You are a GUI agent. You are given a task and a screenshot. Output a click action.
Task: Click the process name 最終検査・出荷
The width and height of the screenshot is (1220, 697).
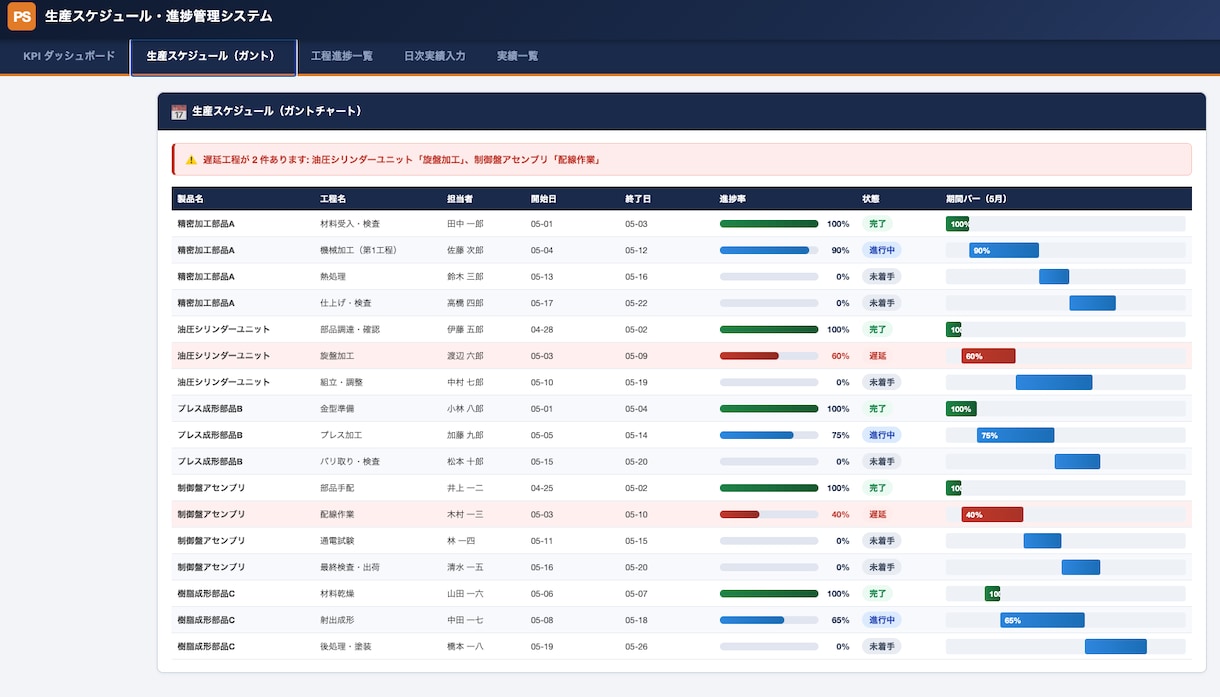350,567
